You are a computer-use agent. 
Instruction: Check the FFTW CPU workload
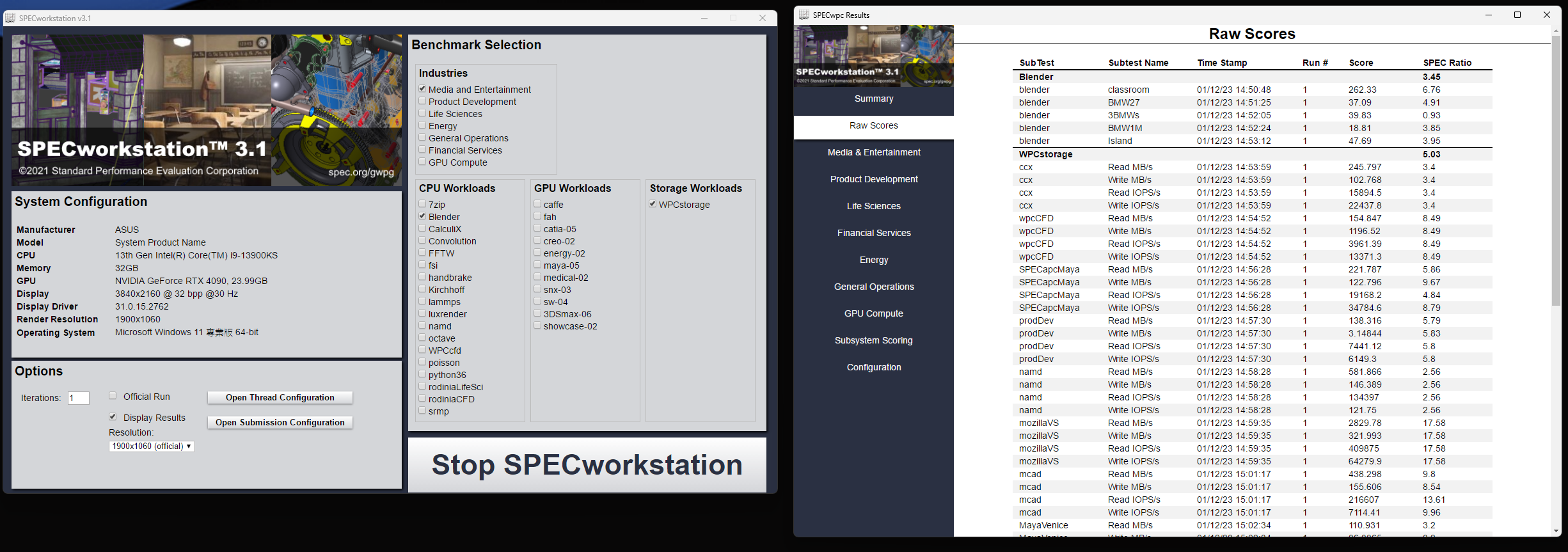(x=422, y=253)
